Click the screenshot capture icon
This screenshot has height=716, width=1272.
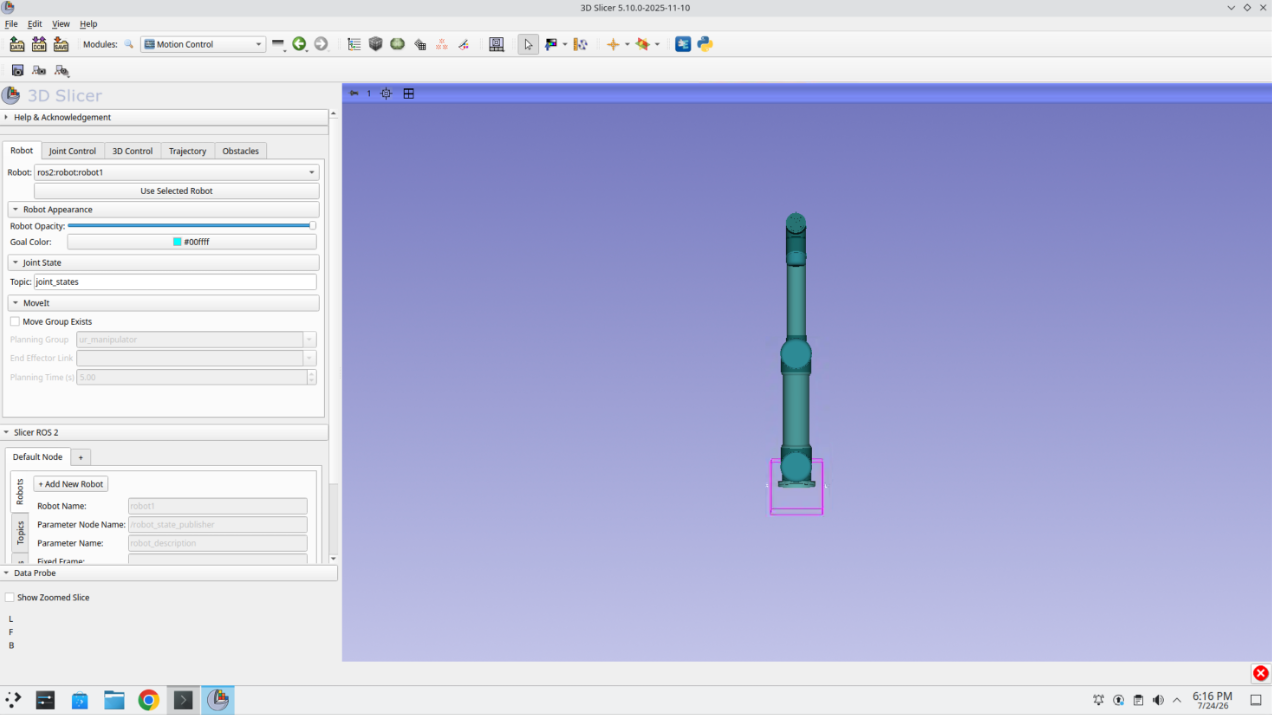[x=17, y=70]
